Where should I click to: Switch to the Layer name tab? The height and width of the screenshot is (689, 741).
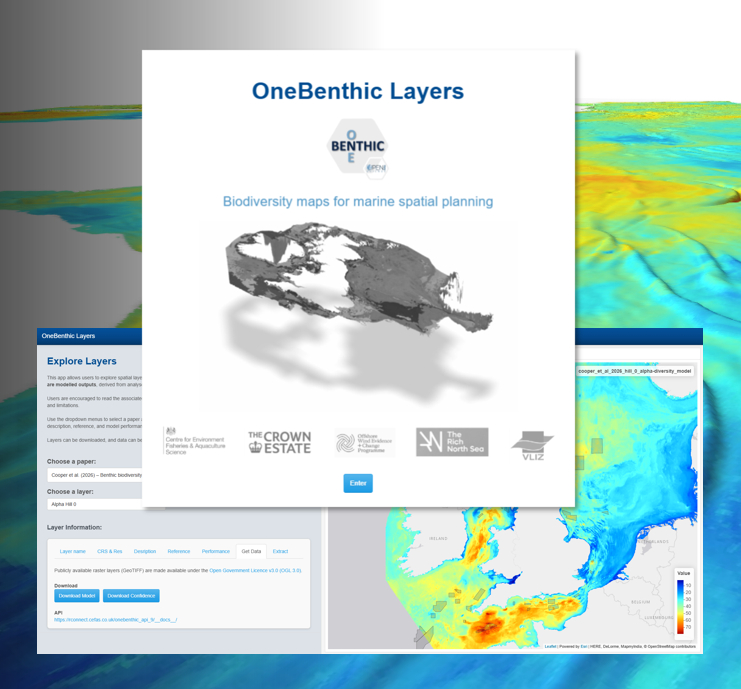pos(73,551)
